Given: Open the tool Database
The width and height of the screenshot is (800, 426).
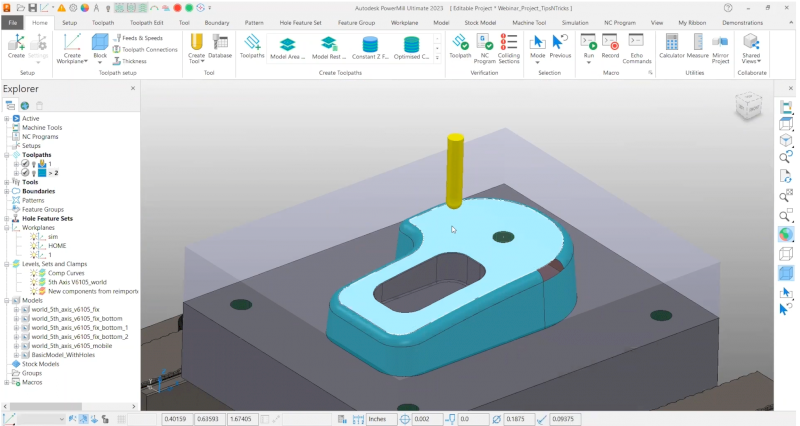Looking at the screenshot, I should [220, 46].
